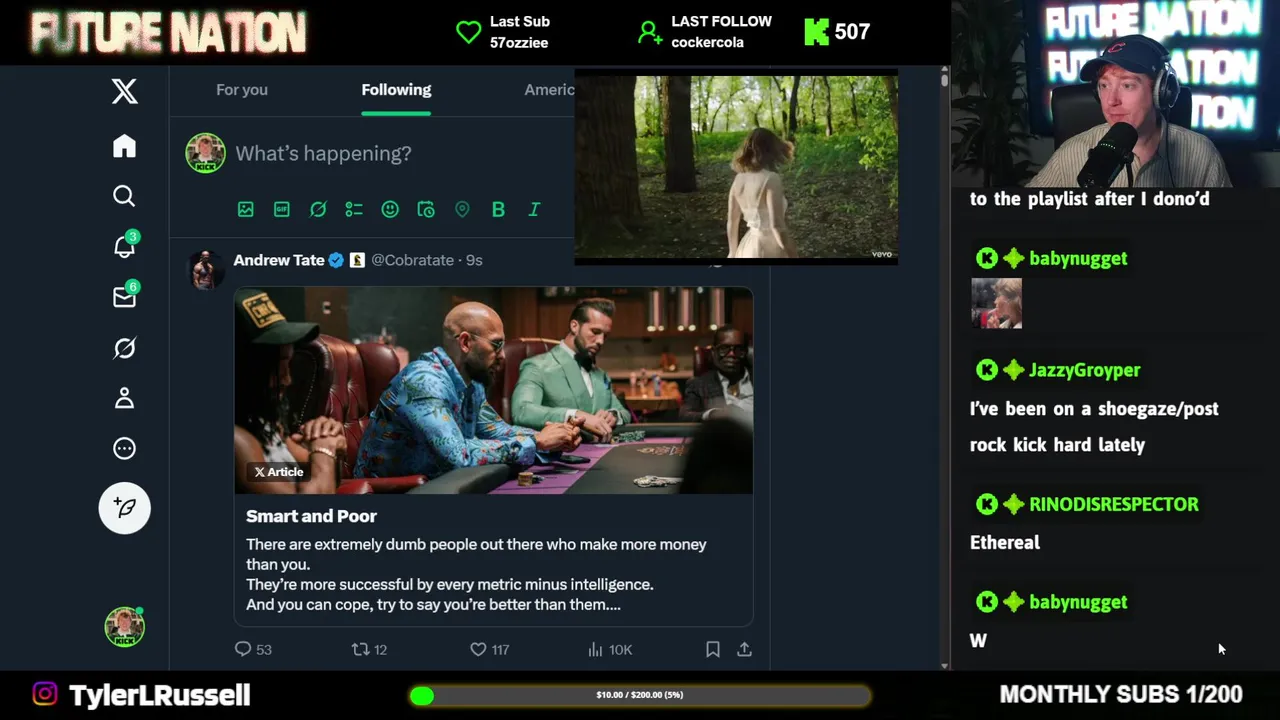Open Andrew Tate's profile name link

click(x=279, y=260)
